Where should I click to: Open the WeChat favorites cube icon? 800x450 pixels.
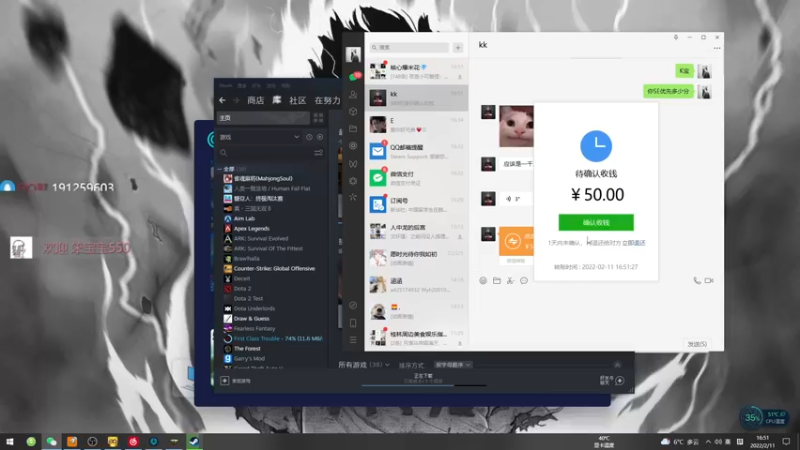(x=353, y=111)
